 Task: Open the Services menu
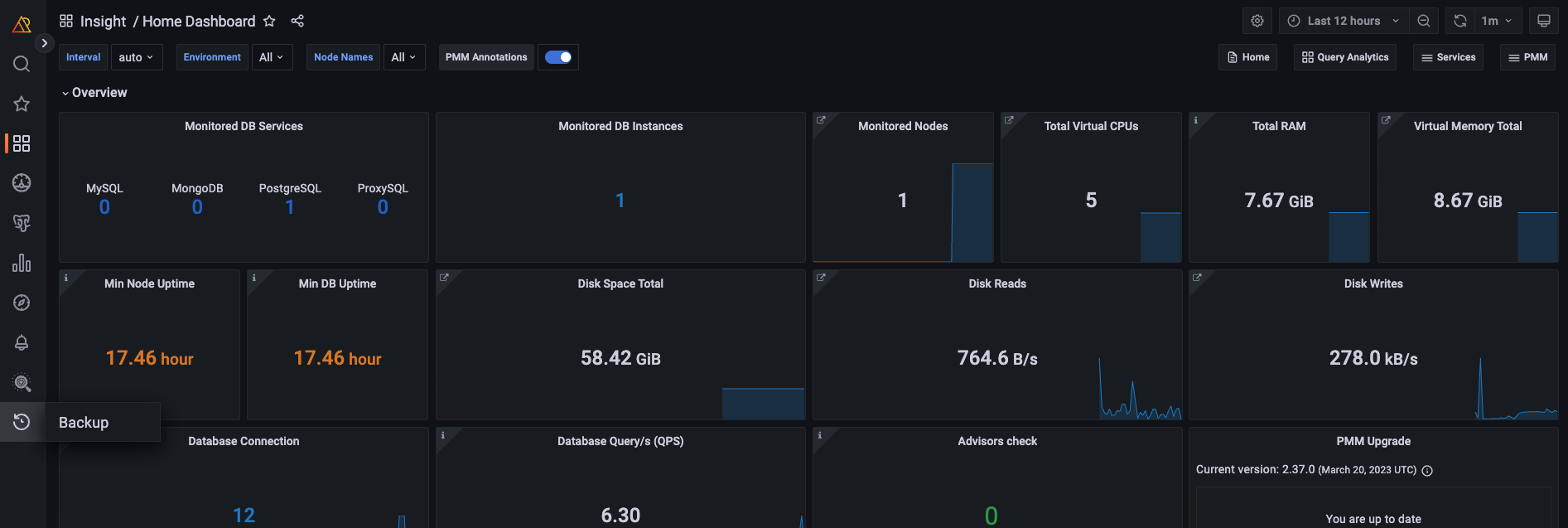pos(1448,57)
